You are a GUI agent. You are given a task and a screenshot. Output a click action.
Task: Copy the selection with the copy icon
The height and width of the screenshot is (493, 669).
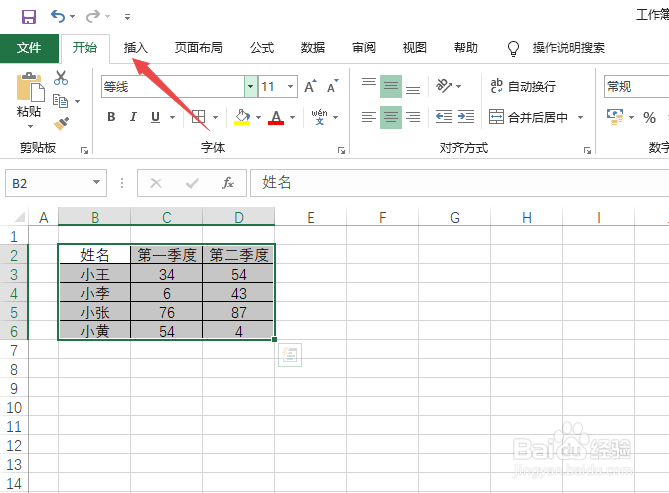[x=60, y=101]
